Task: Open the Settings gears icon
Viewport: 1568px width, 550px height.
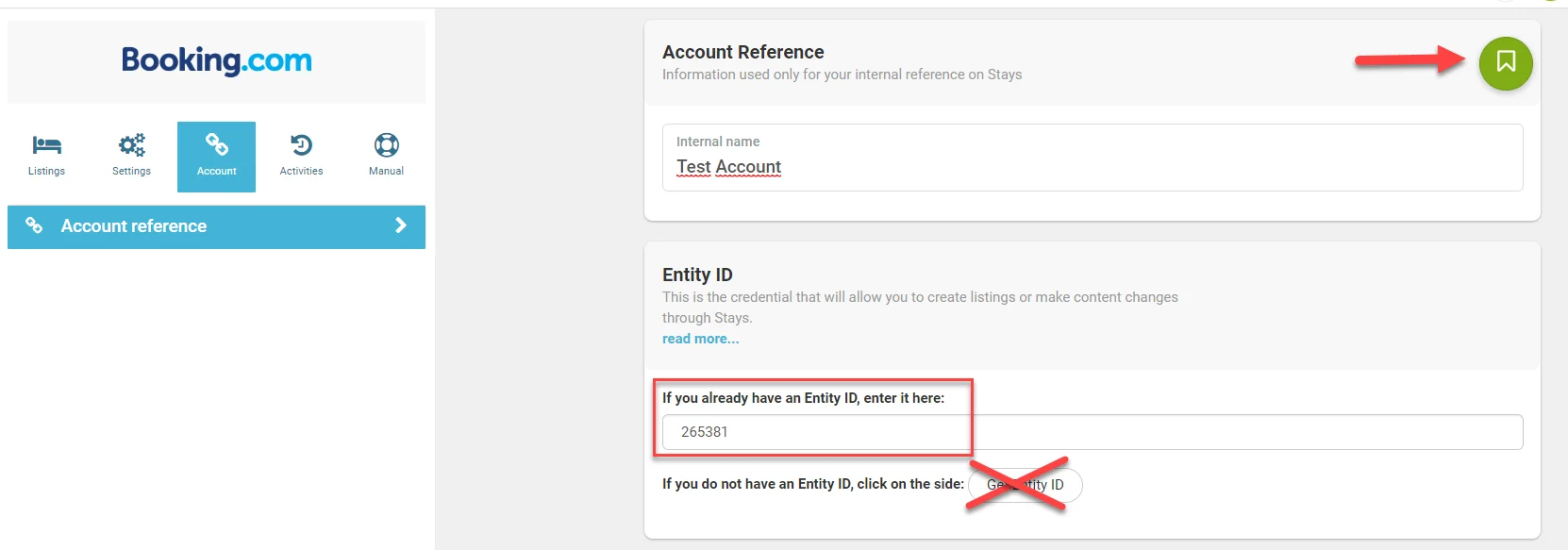Action: pyautogui.click(x=131, y=145)
